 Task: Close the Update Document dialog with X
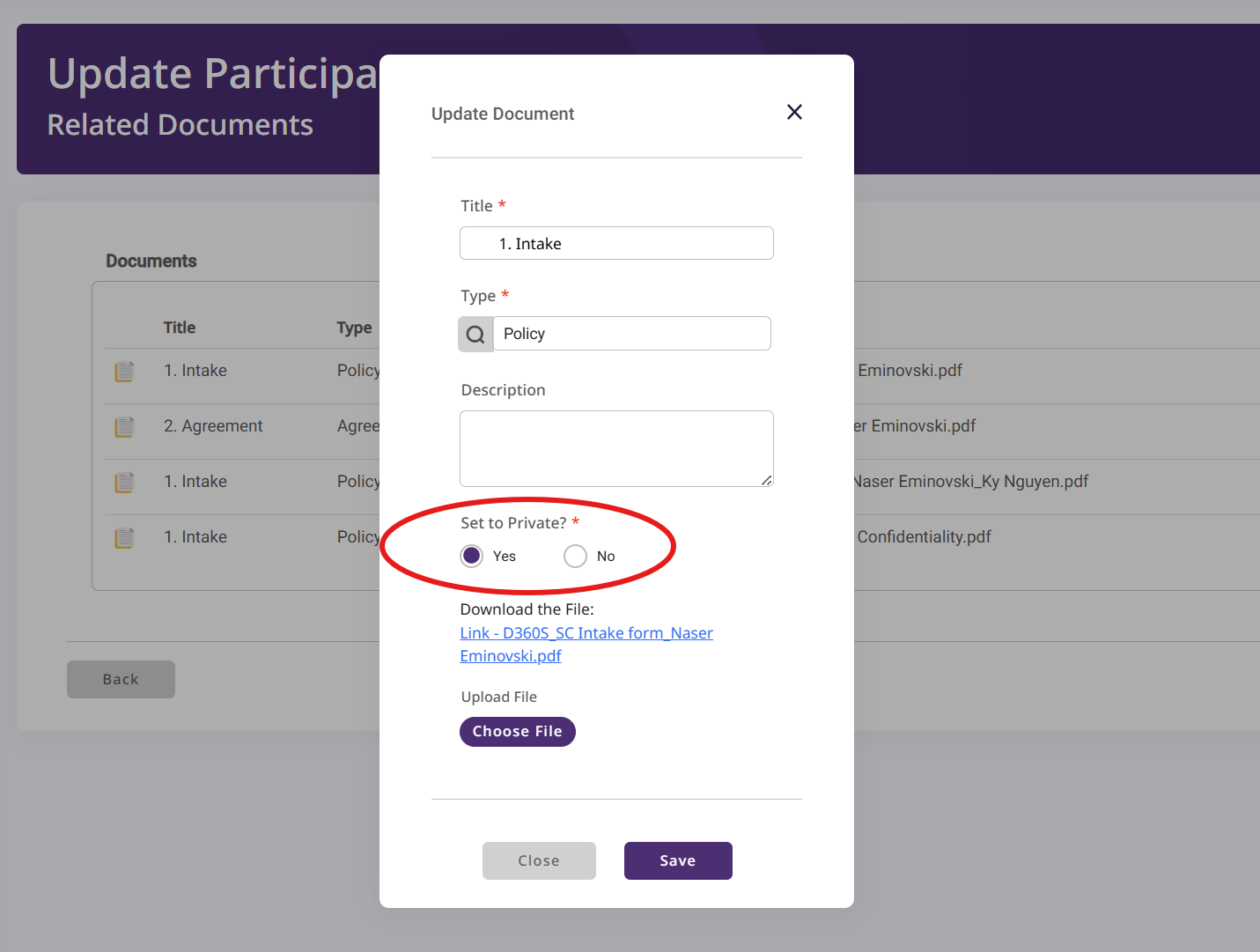point(794,112)
